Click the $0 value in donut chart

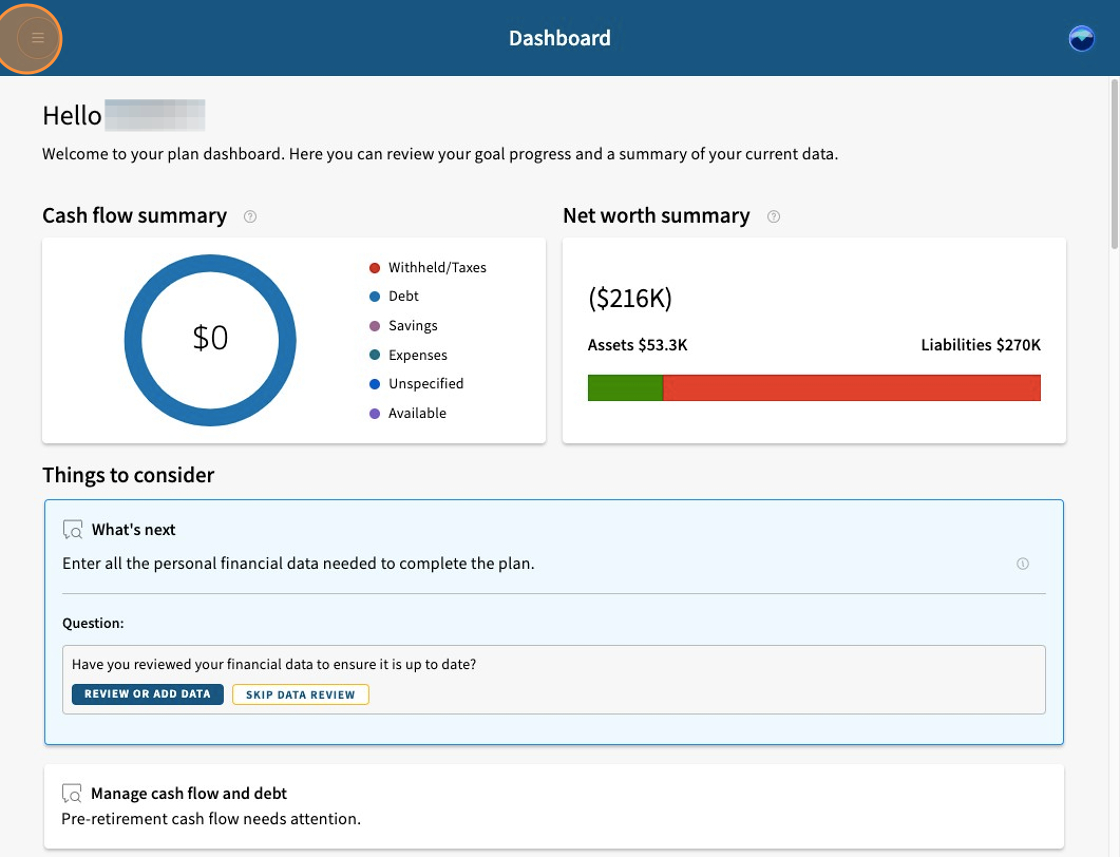(210, 337)
